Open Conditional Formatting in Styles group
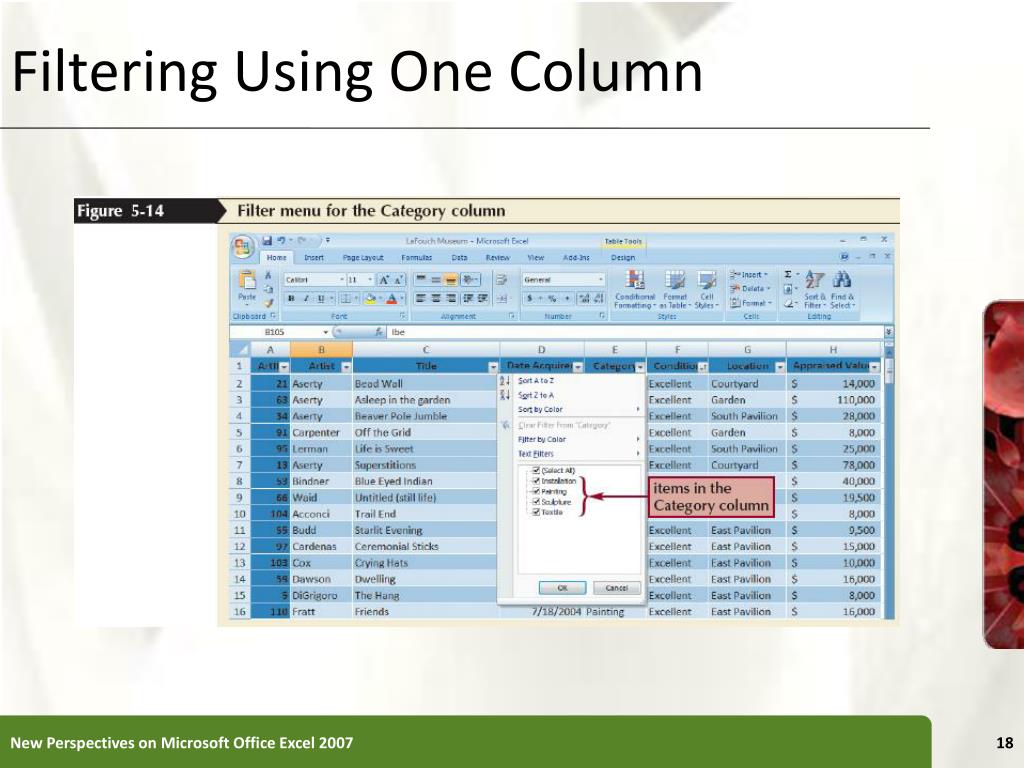The image size is (1024, 768). click(635, 289)
